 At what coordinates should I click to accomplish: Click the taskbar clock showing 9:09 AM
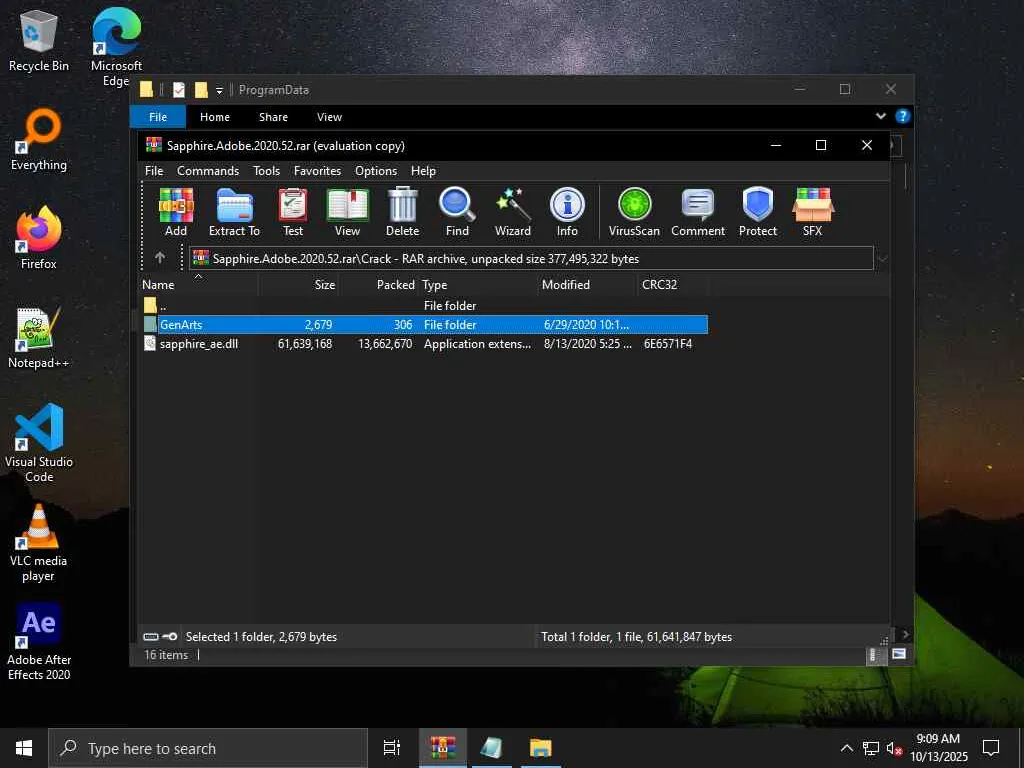pos(938,748)
